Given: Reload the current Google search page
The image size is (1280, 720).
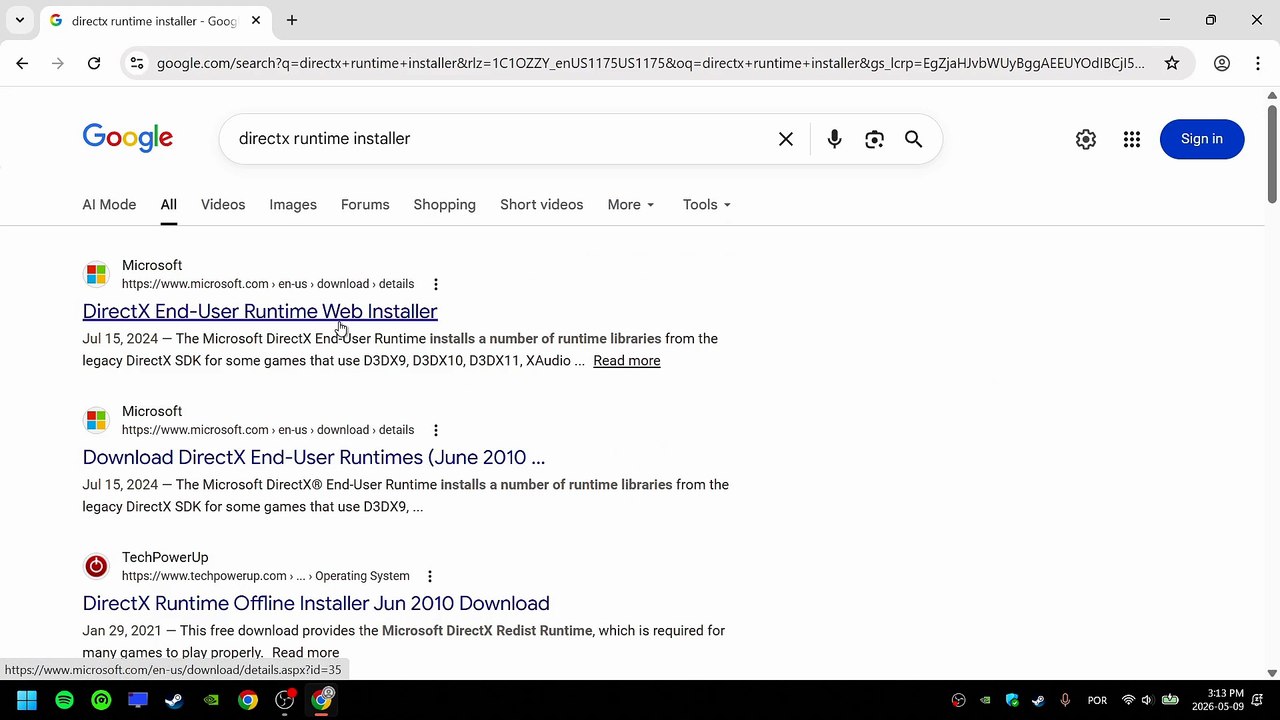Looking at the screenshot, I should (x=94, y=63).
